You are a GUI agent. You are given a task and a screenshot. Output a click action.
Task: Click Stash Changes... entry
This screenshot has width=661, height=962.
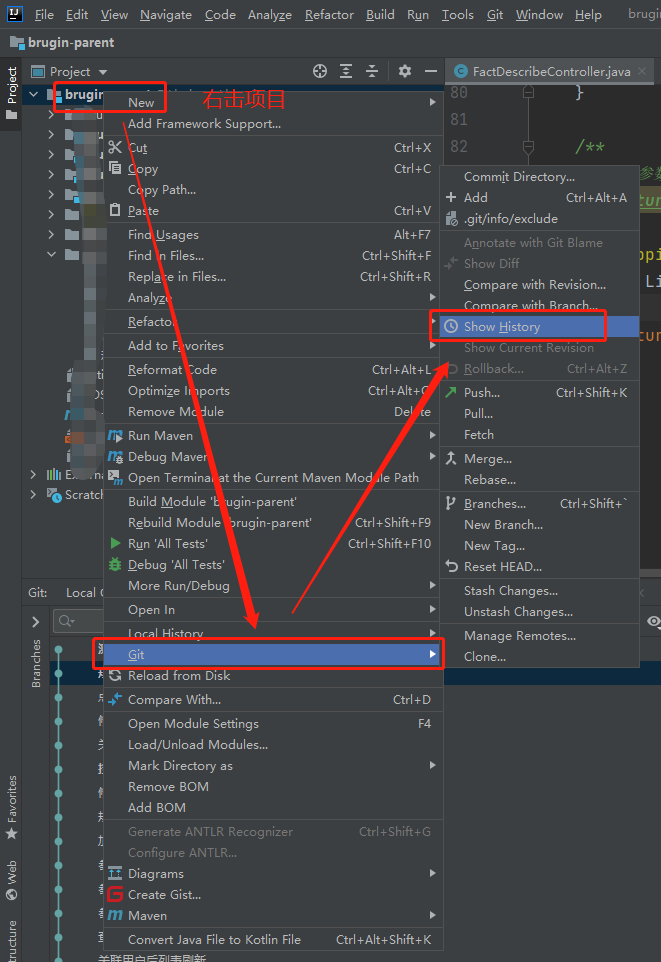[x=539, y=591]
